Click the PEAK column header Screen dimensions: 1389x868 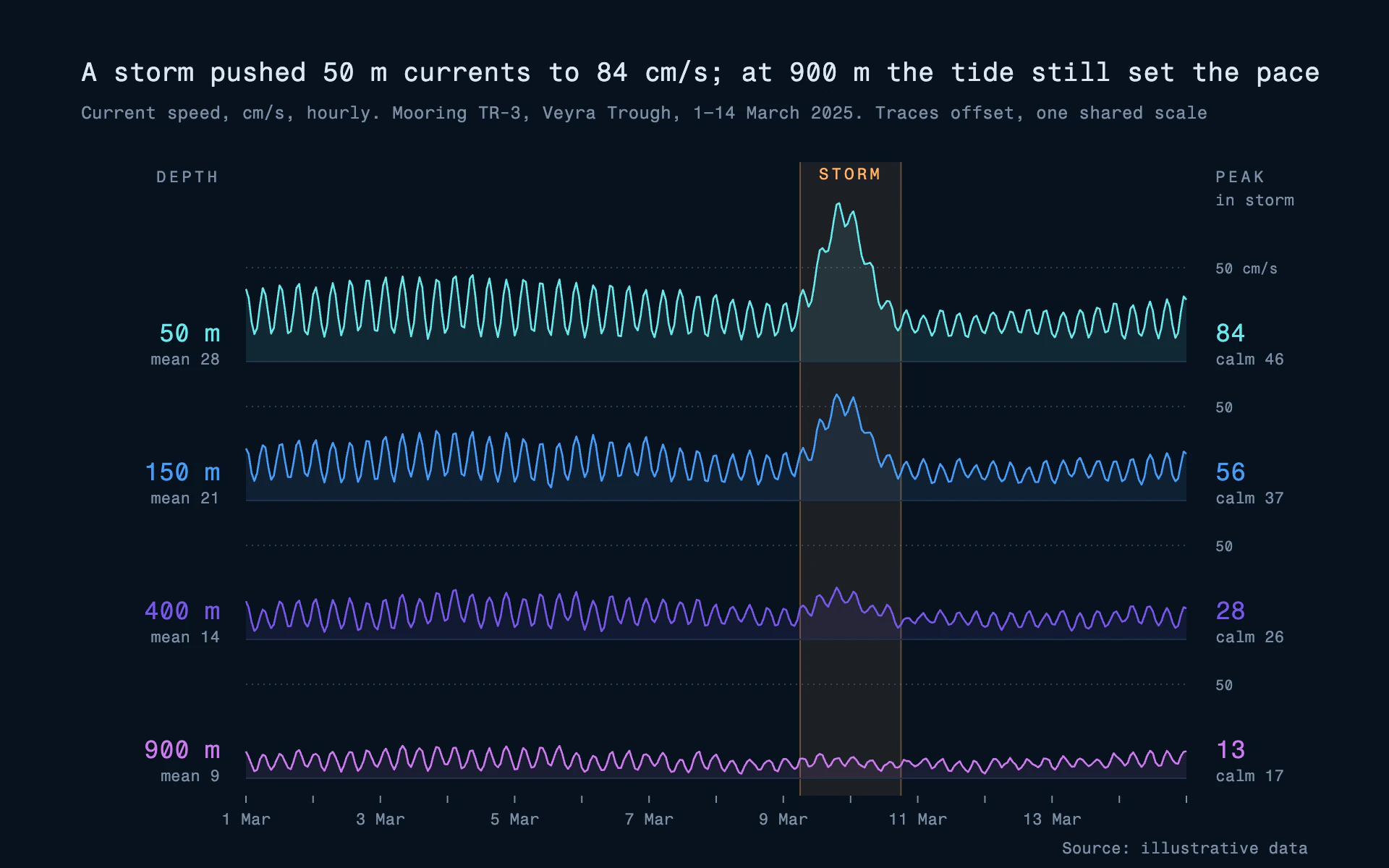tap(1240, 177)
